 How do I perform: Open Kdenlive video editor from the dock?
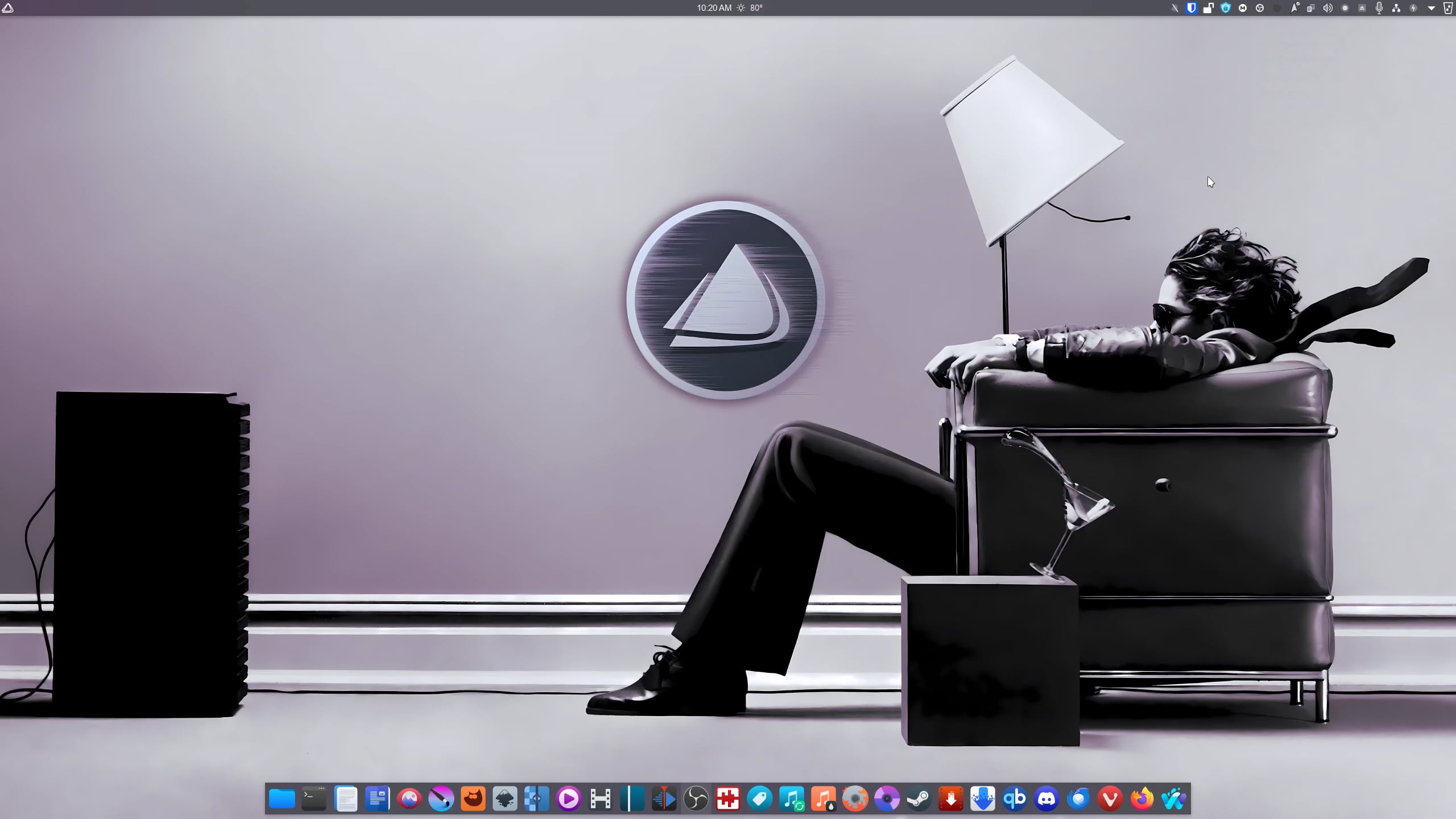(664, 799)
